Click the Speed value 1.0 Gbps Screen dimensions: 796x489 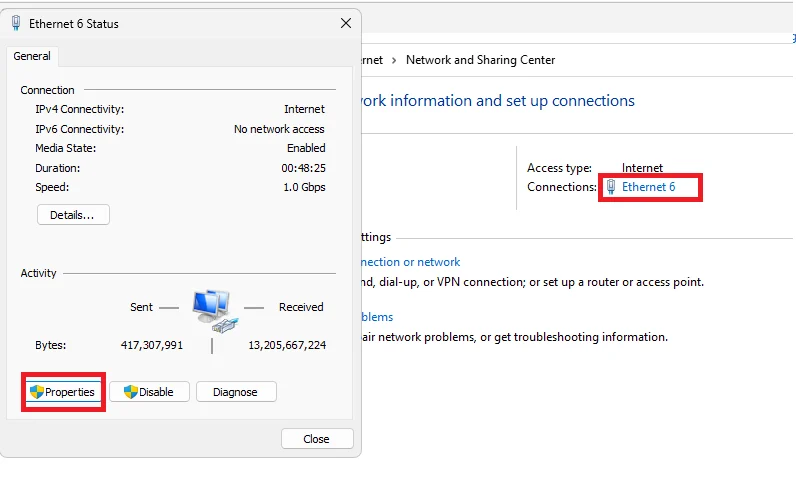pyautogui.click(x=304, y=187)
